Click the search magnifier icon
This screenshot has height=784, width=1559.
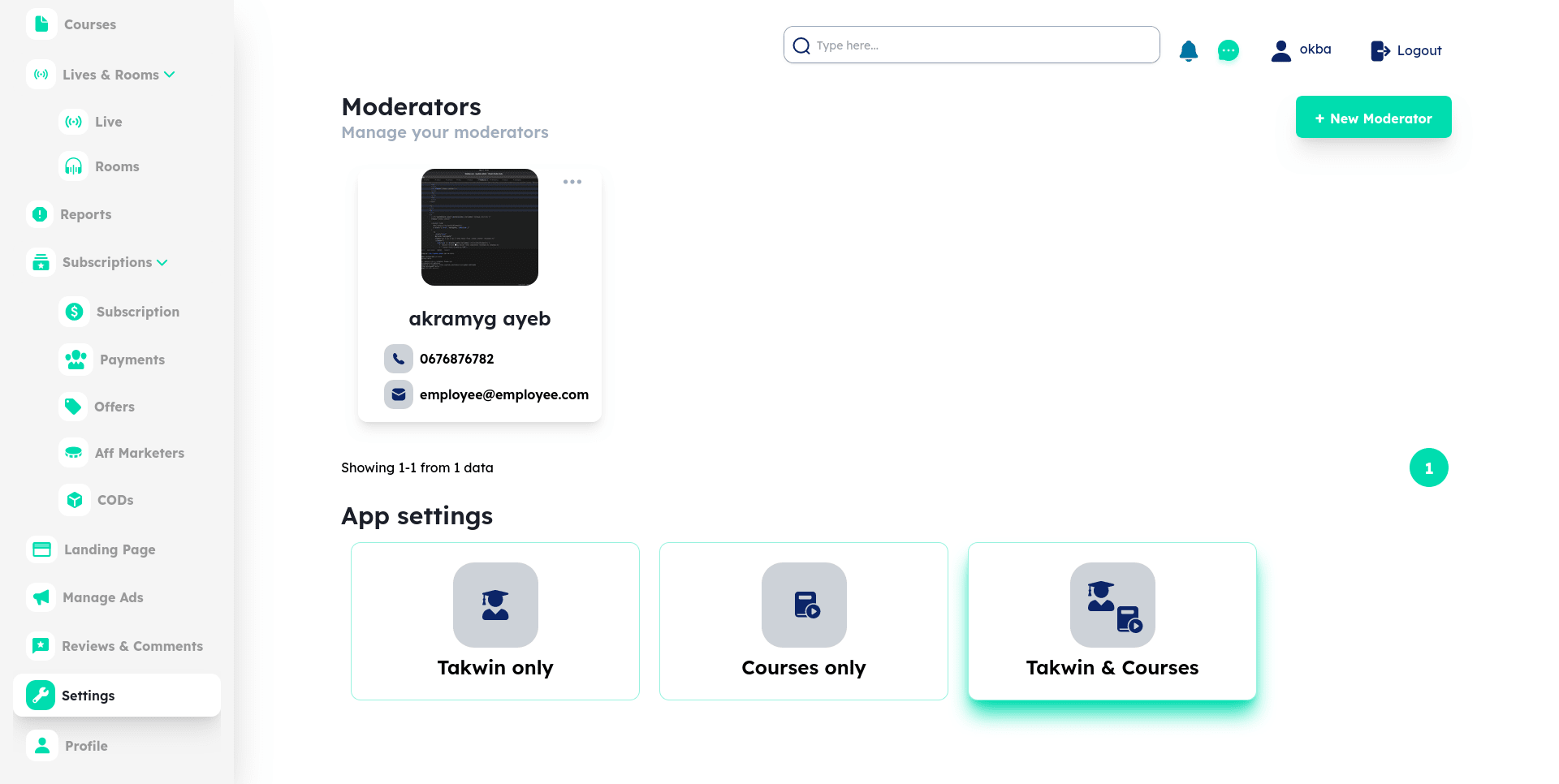coord(801,45)
